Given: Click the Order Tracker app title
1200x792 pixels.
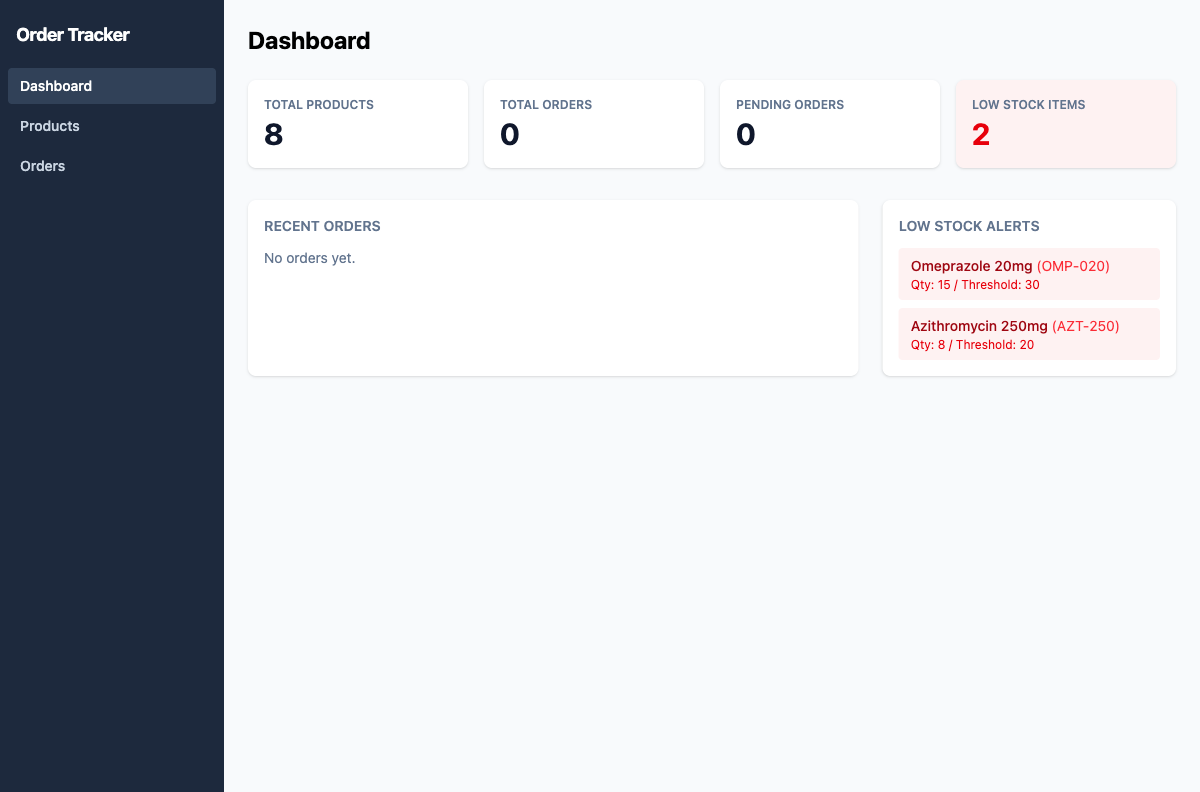Looking at the screenshot, I should click(73, 34).
